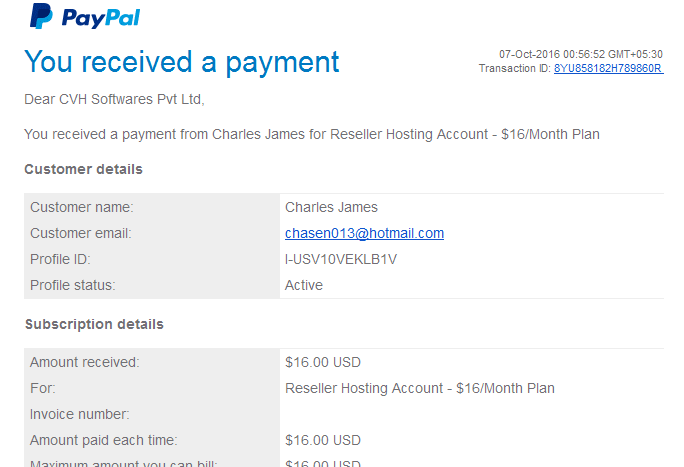Image resolution: width=684 pixels, height=467 pixels.
Task: Select the Subscription details section heading
Action: click(94, 324)
